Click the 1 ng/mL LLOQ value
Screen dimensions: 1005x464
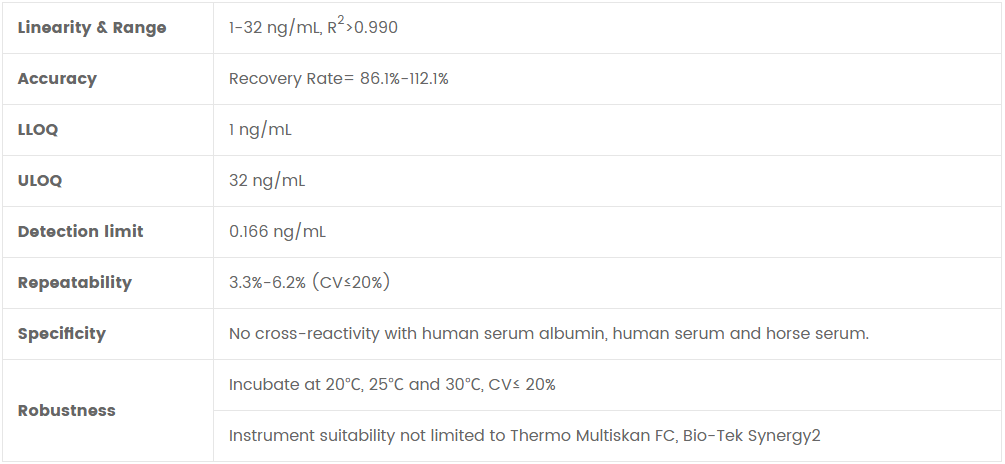[x=260, y=130]
